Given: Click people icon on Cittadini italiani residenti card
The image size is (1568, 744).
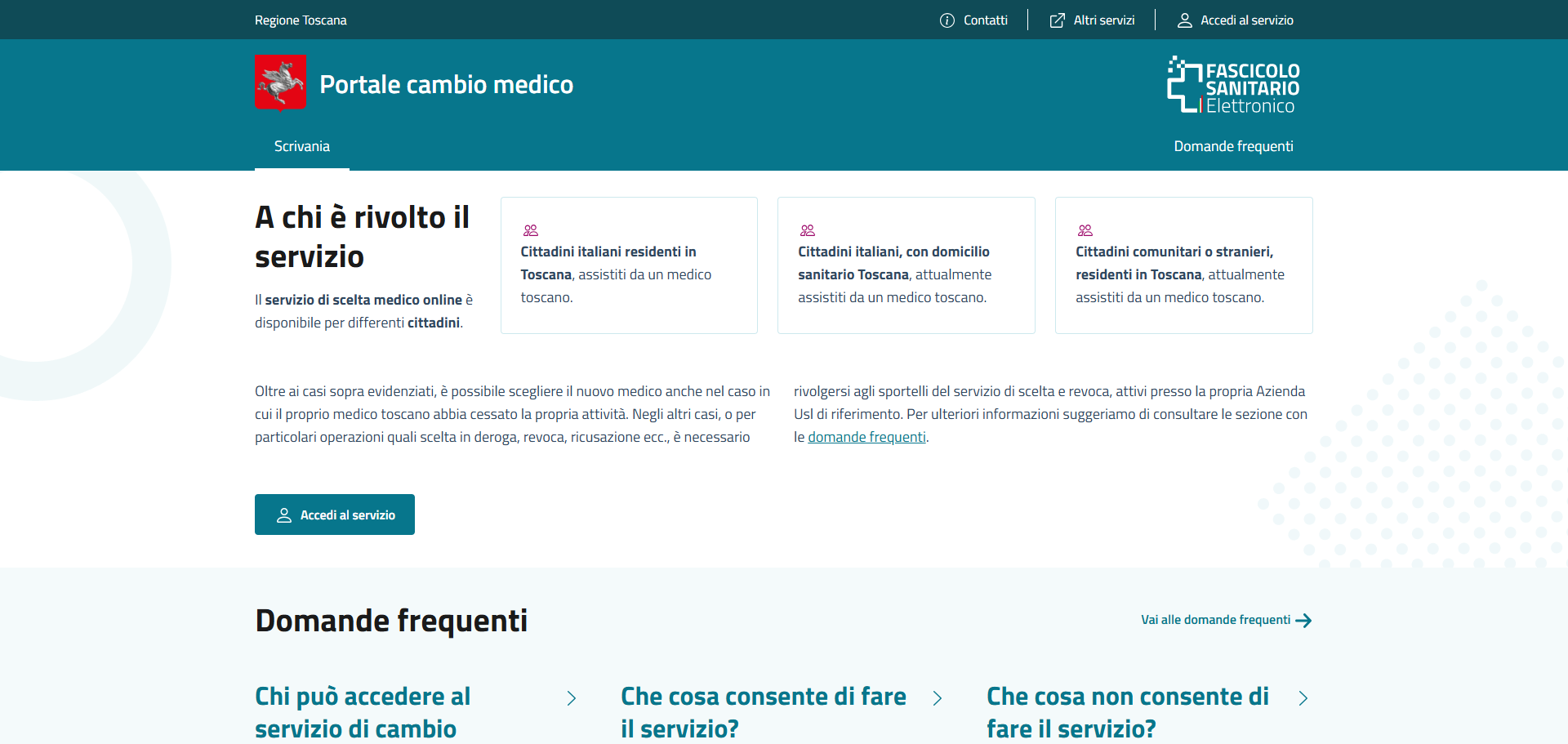Looking at the screenshot, I should (x=531, y=230).
